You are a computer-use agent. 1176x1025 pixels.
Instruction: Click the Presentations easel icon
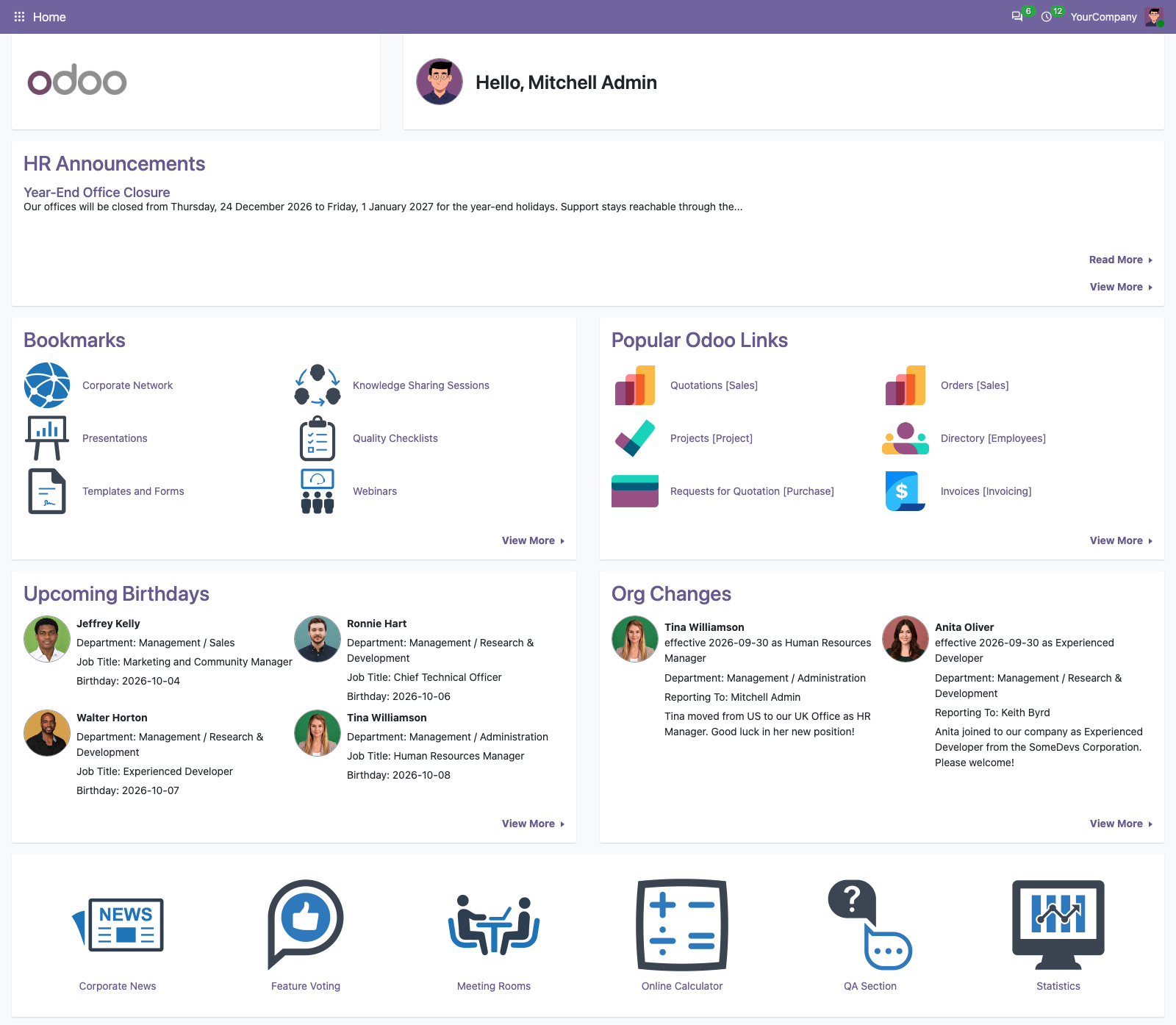[x=47, y=438]
